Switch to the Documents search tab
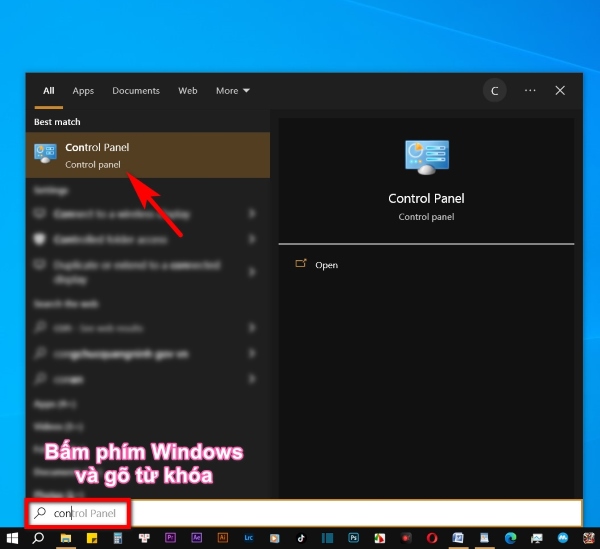Viewport: 600px width, 549px height. click(x=136, y=91)
